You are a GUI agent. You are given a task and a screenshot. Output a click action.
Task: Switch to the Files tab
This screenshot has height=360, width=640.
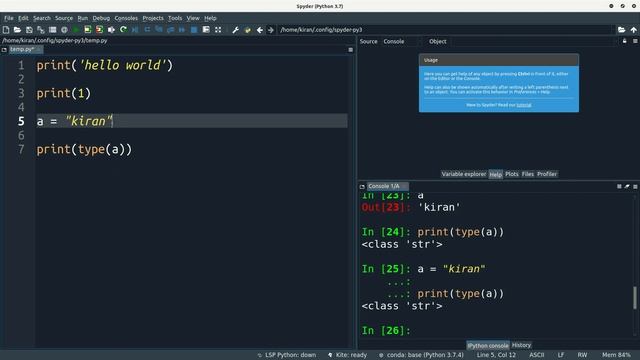527,174
